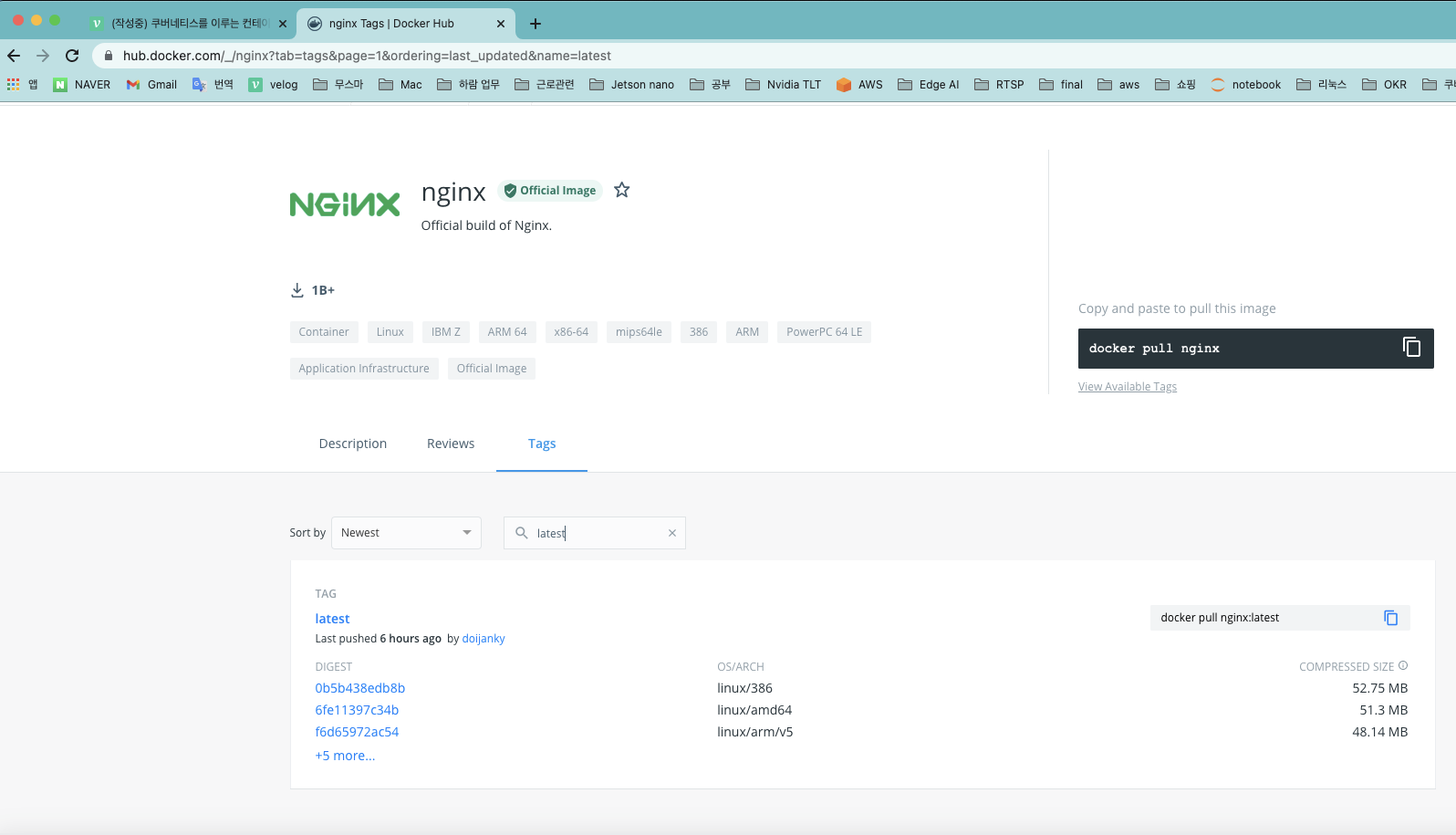Click the Official Image badge
Screen dimensions: 1456x835
coord(550,191)
